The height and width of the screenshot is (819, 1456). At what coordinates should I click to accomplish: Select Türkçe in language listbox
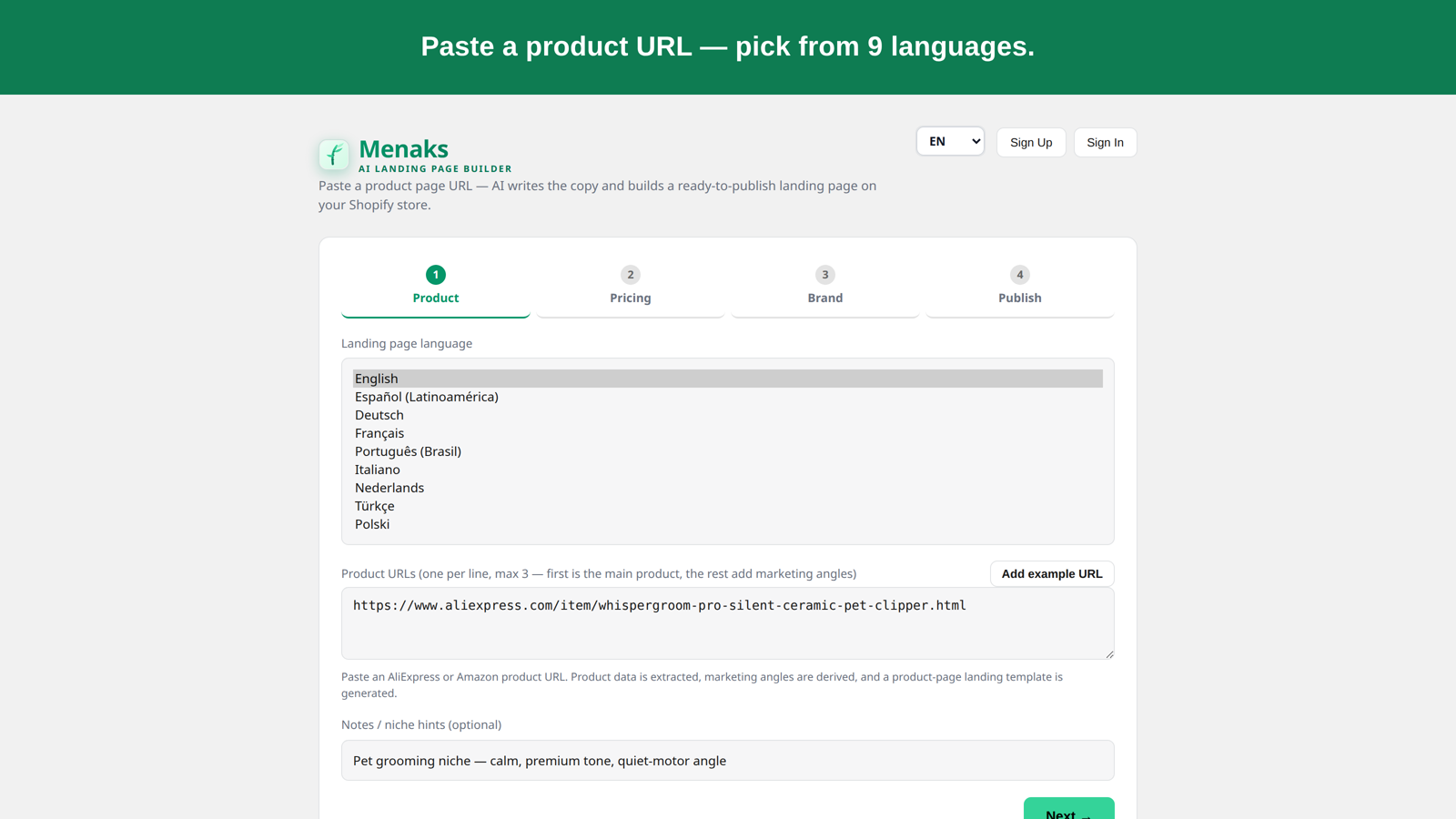tap(728, 506)
